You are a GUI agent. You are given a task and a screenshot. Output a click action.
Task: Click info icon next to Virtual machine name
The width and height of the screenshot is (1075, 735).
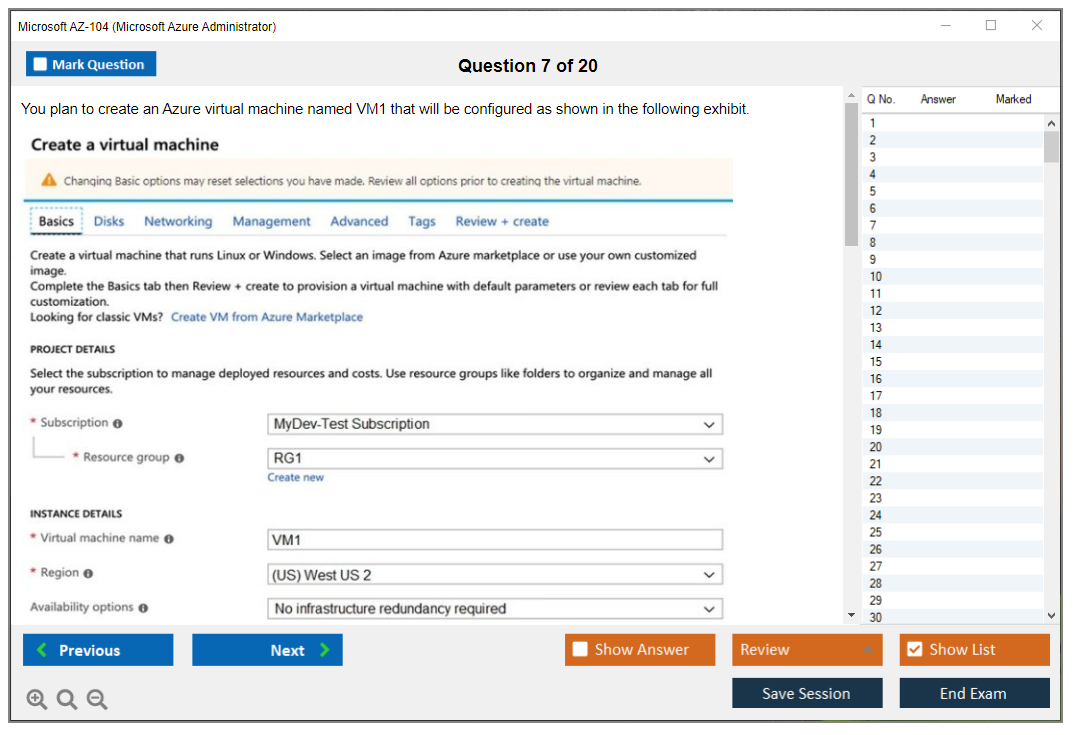coord(169,539)
